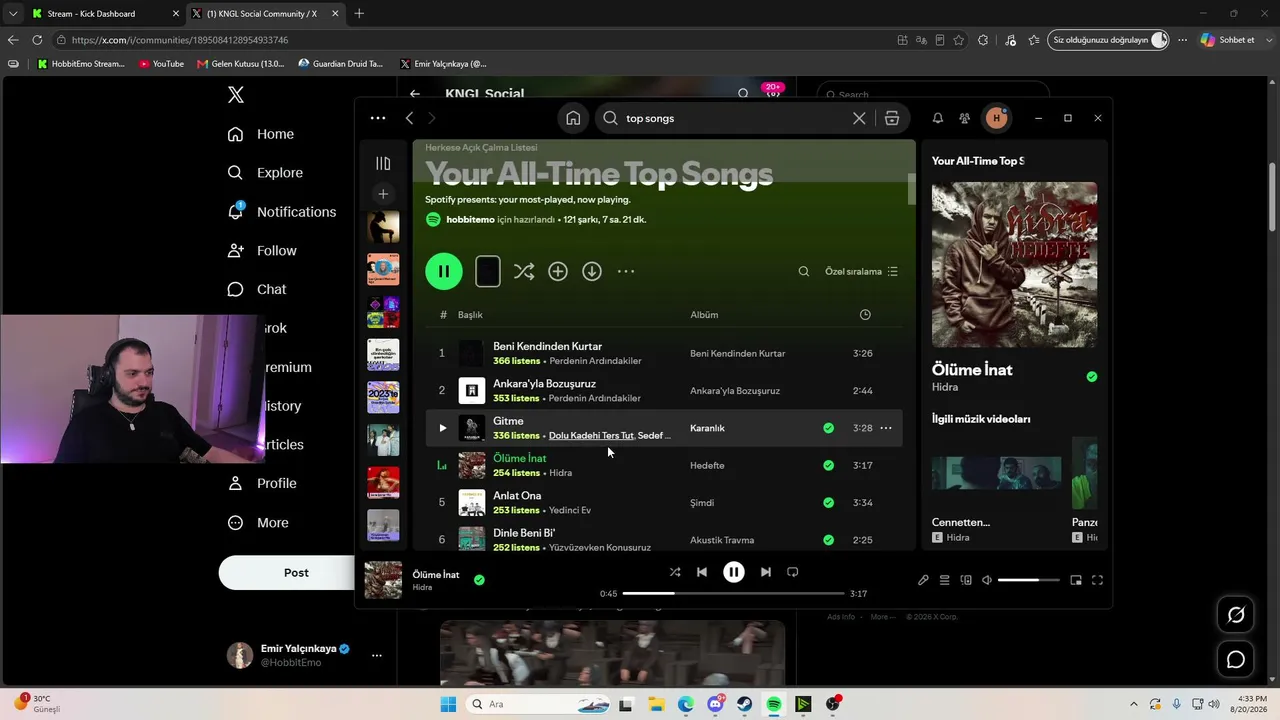Open Gelen Kutusu Gmail bookmark
The width and height of the screenshot is (1280, 720).
click(241, 64)
